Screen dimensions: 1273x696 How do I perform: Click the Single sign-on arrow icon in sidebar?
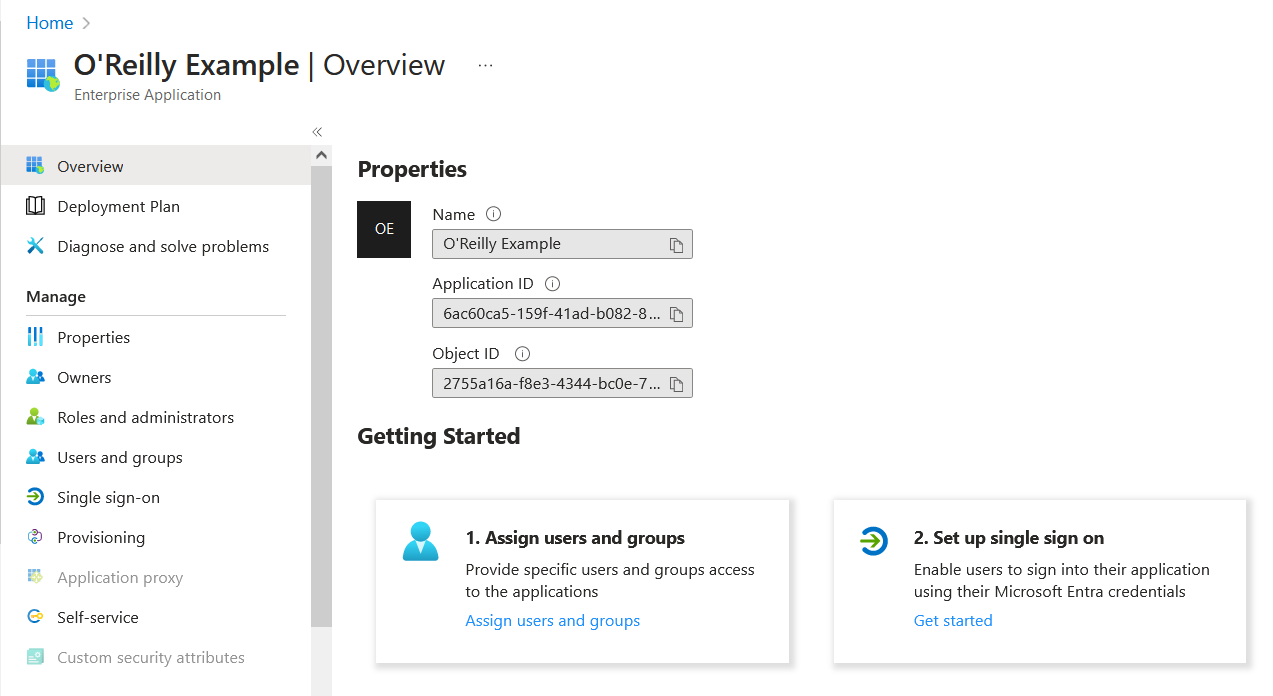35,497
